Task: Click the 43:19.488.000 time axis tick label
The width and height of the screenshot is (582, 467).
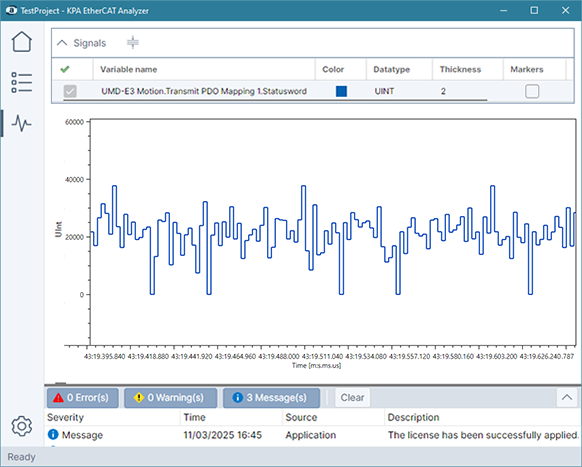Action: 278,356
